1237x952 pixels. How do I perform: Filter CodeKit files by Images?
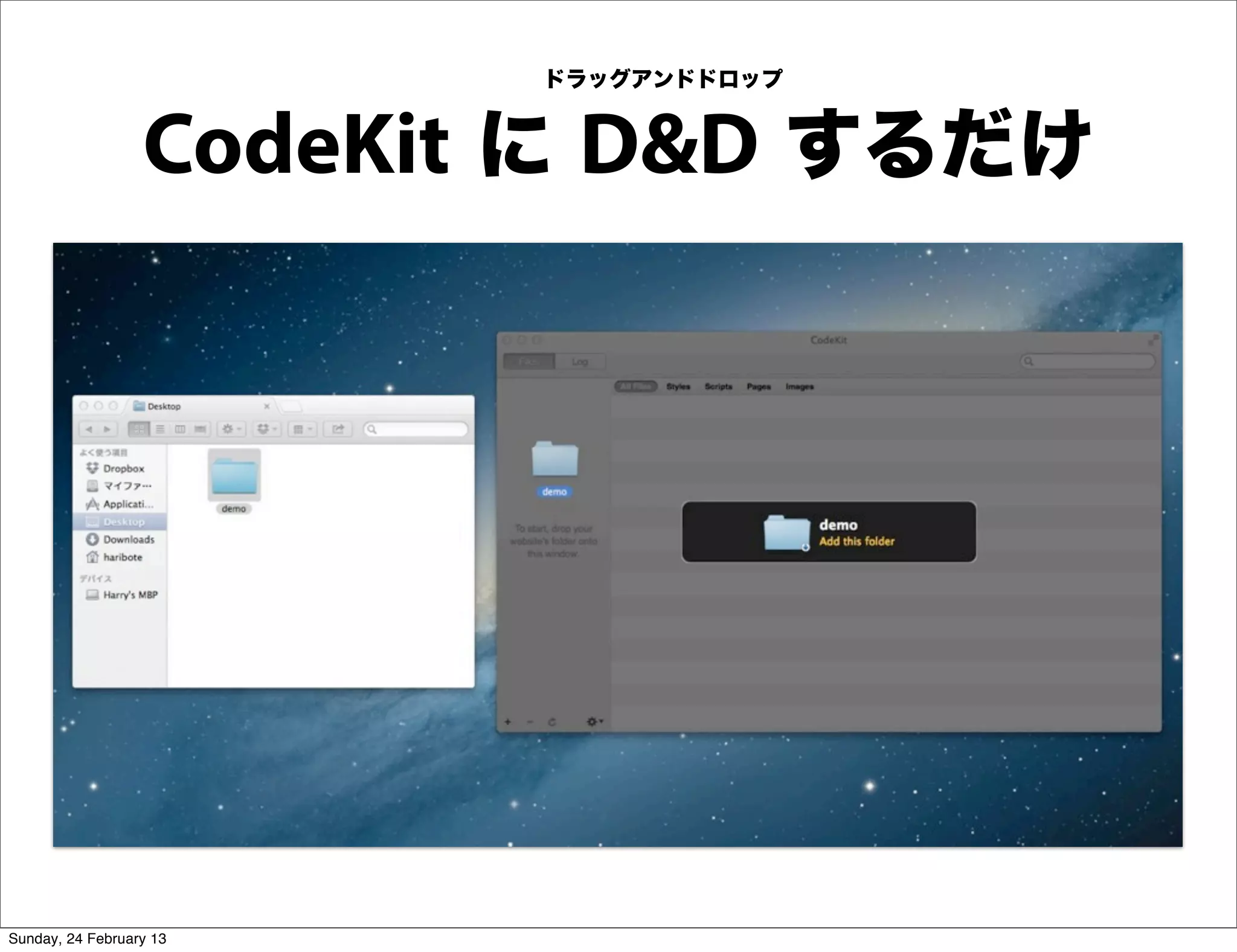(800, 387)
